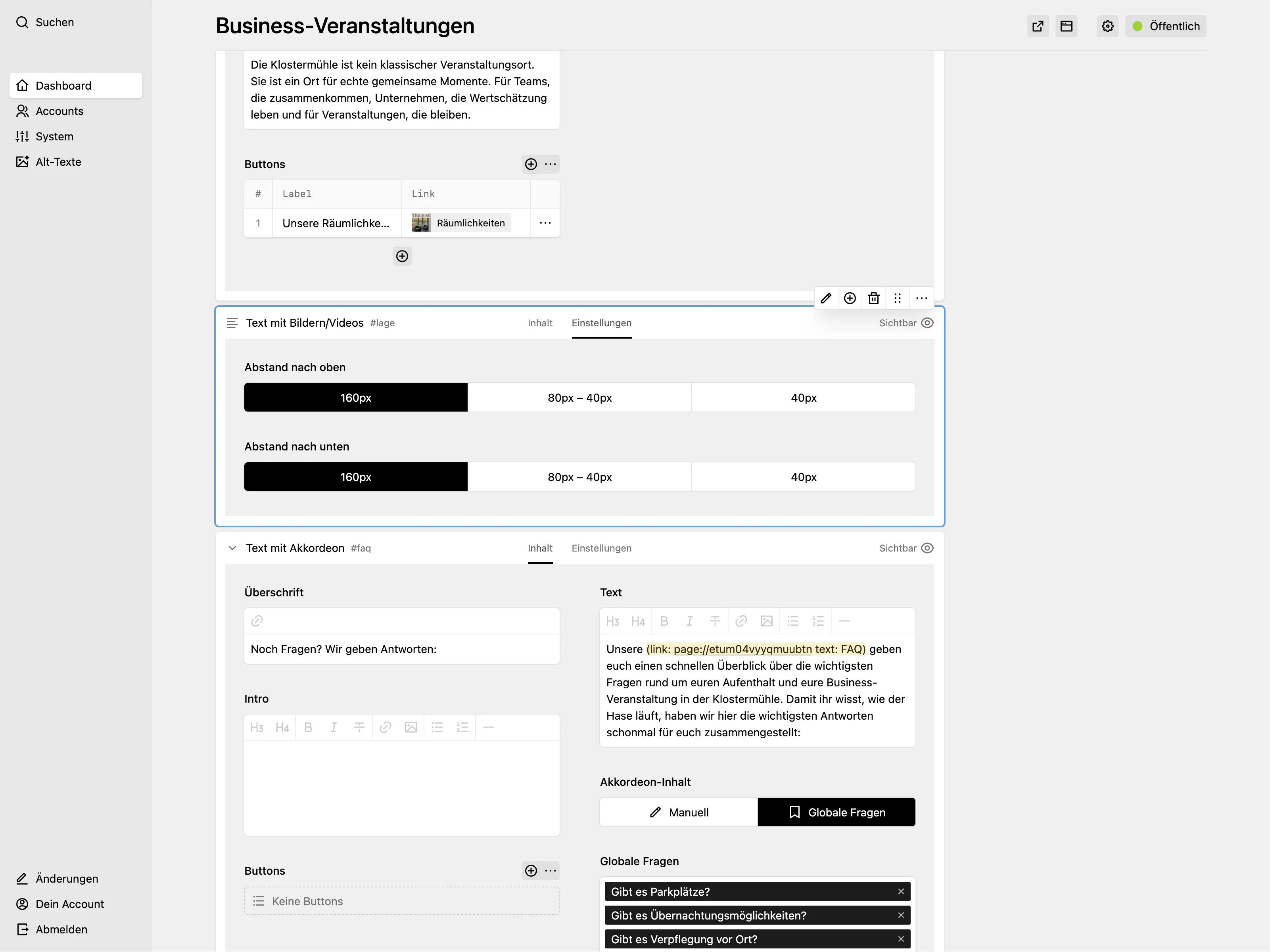1270x952 pixels.
Task: Click the H3 heading icon in Text toolbar
Action: [613, 621]
